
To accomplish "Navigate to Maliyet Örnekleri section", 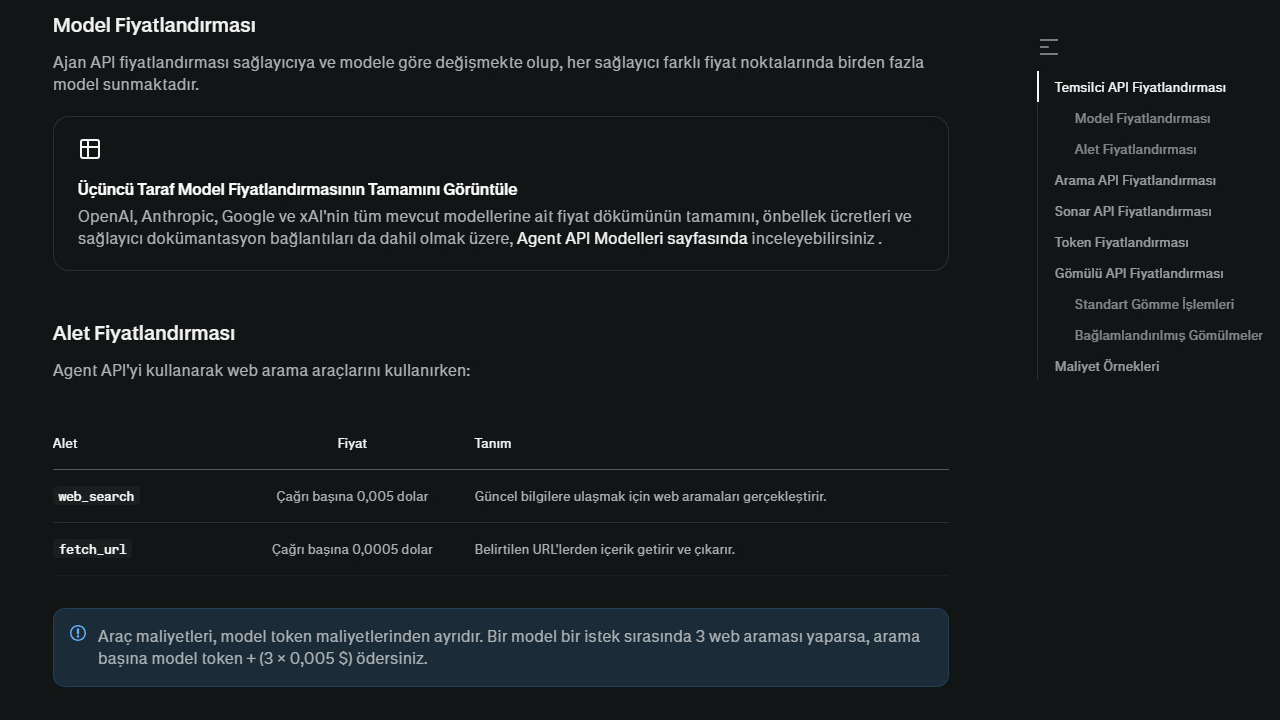I will pos(1106,366).
